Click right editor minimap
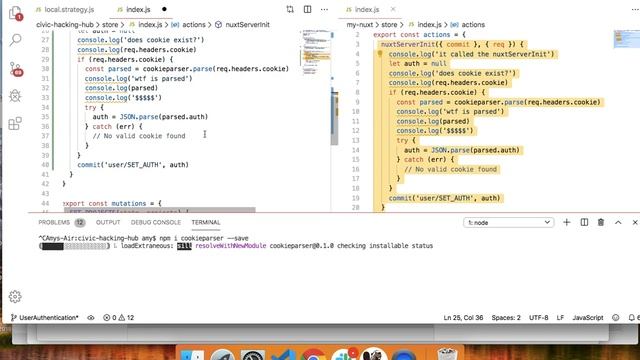 tap(627, 39)
